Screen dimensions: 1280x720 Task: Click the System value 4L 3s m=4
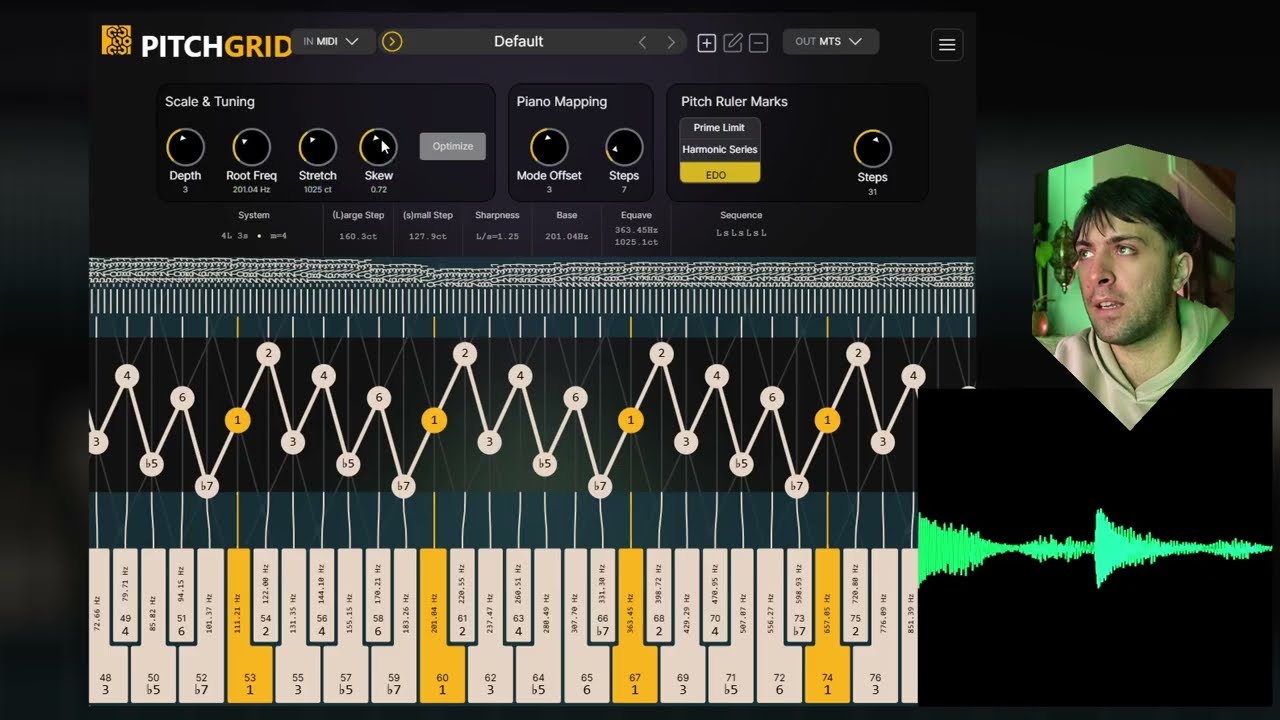(254, 236)
